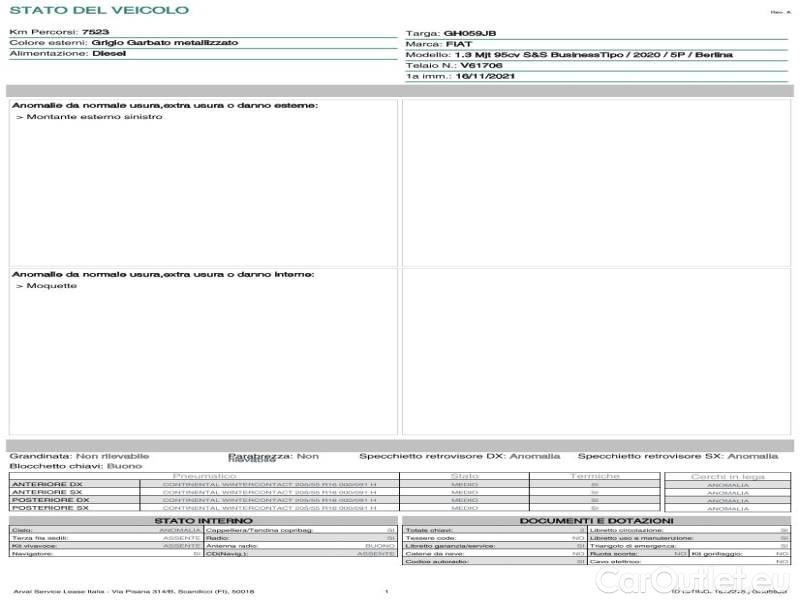Click 'Blocchetto chiavi: Buono' text
This screenshot has height=600, width=800.
[76, 466]
